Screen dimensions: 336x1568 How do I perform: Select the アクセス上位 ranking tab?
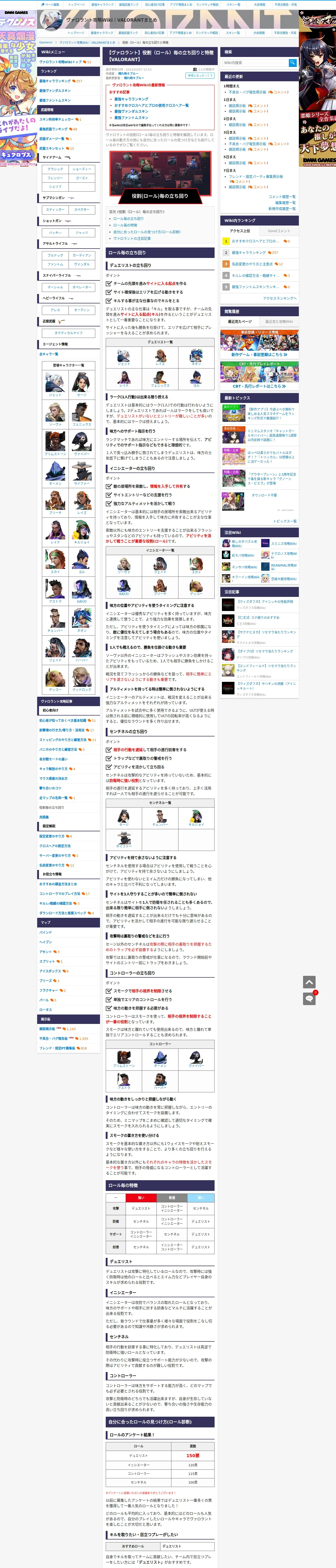(240, 231)
